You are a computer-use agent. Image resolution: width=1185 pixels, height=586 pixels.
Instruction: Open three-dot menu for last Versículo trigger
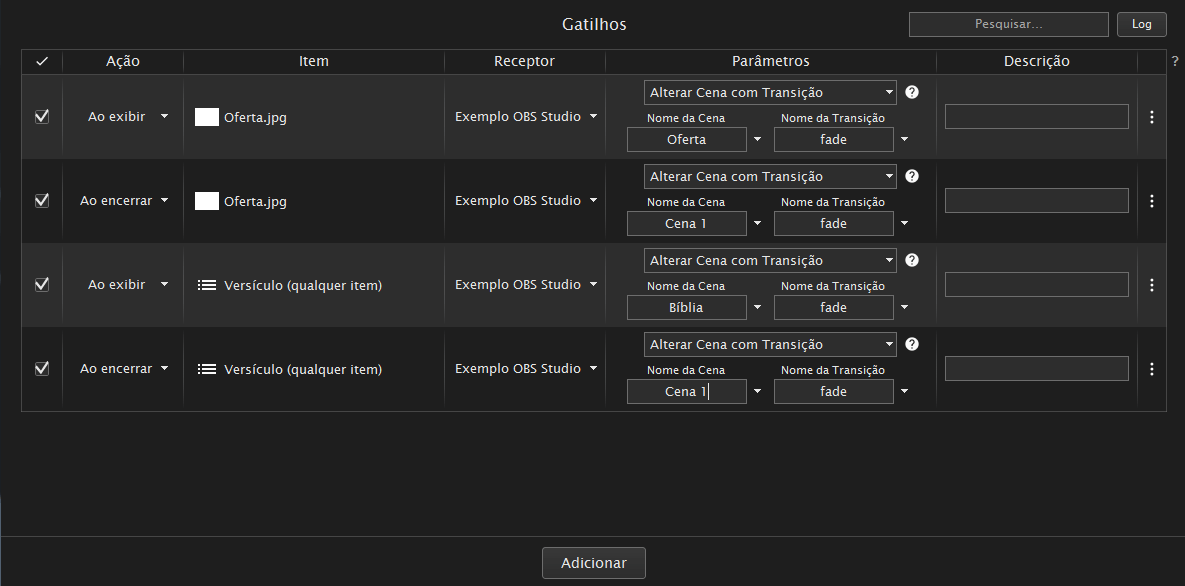(x=1151, y=369)
